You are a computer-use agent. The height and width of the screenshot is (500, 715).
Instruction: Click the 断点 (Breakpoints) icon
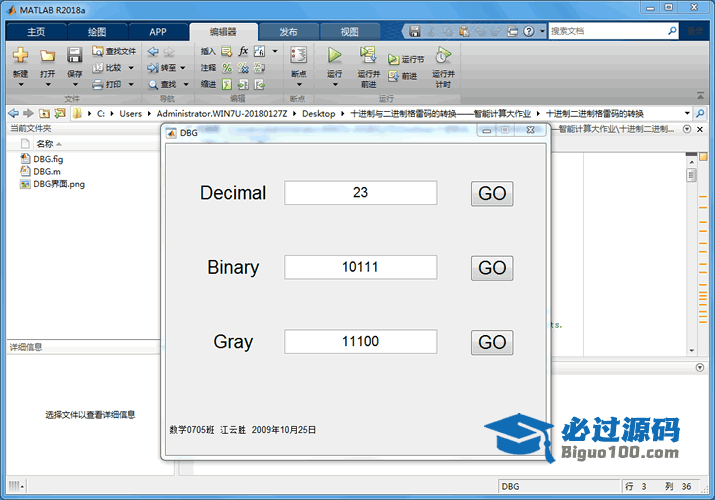pyautogui.click(x=299, y=55)
